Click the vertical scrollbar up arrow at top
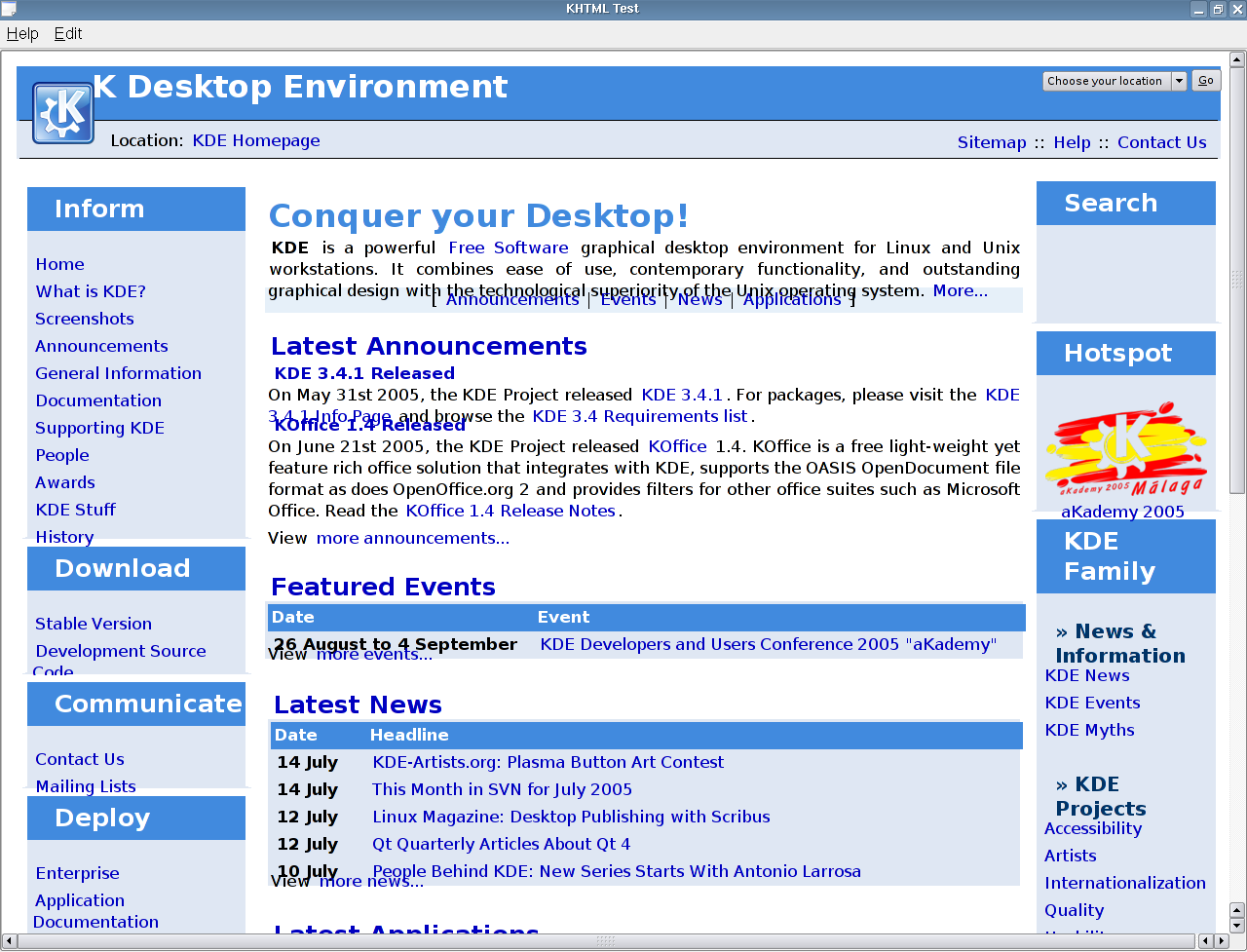1247x952 pixels. [x=1237, y=59]
